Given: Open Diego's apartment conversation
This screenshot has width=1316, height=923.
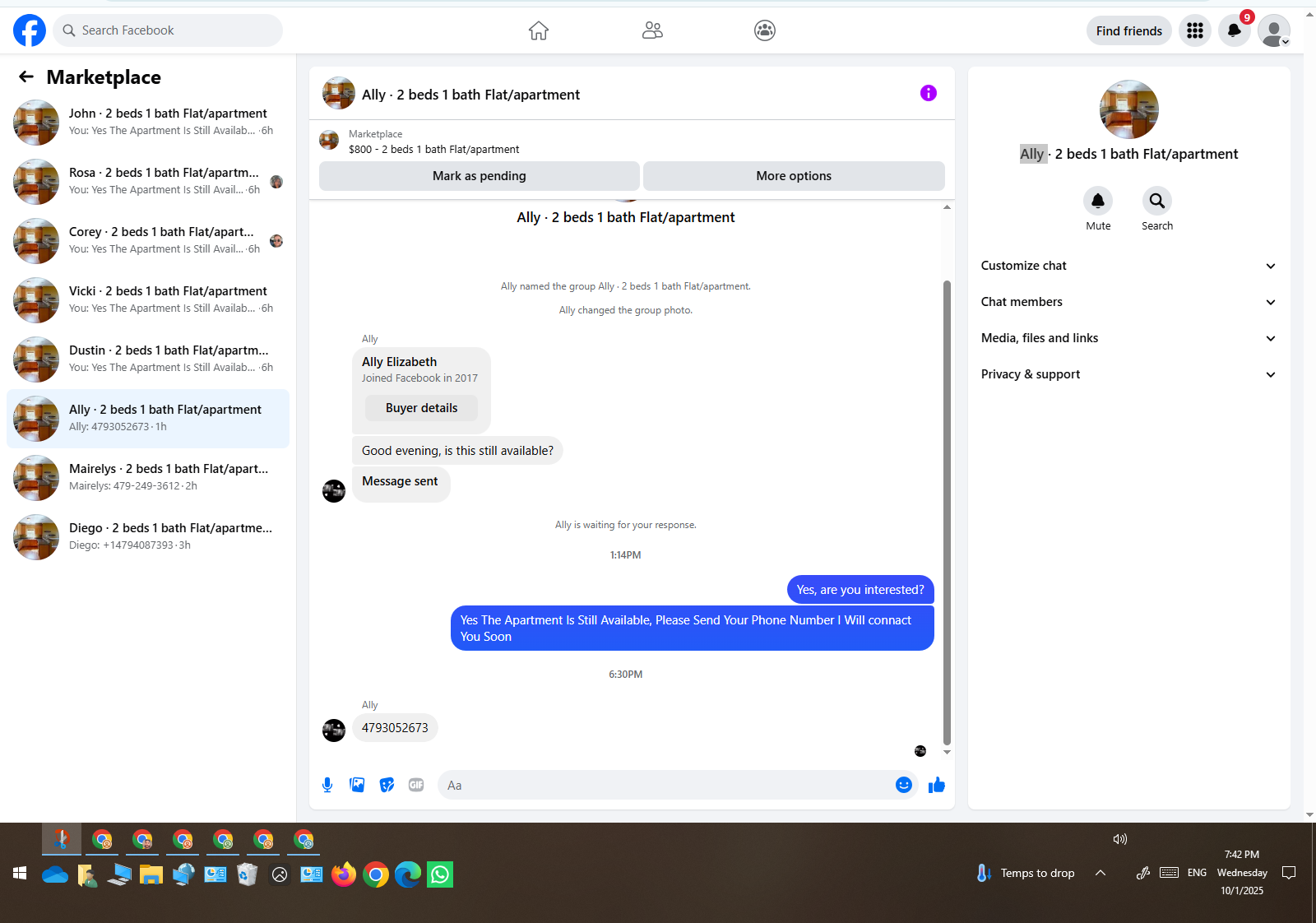Looking at the screenshot, I should coord(148,537).
